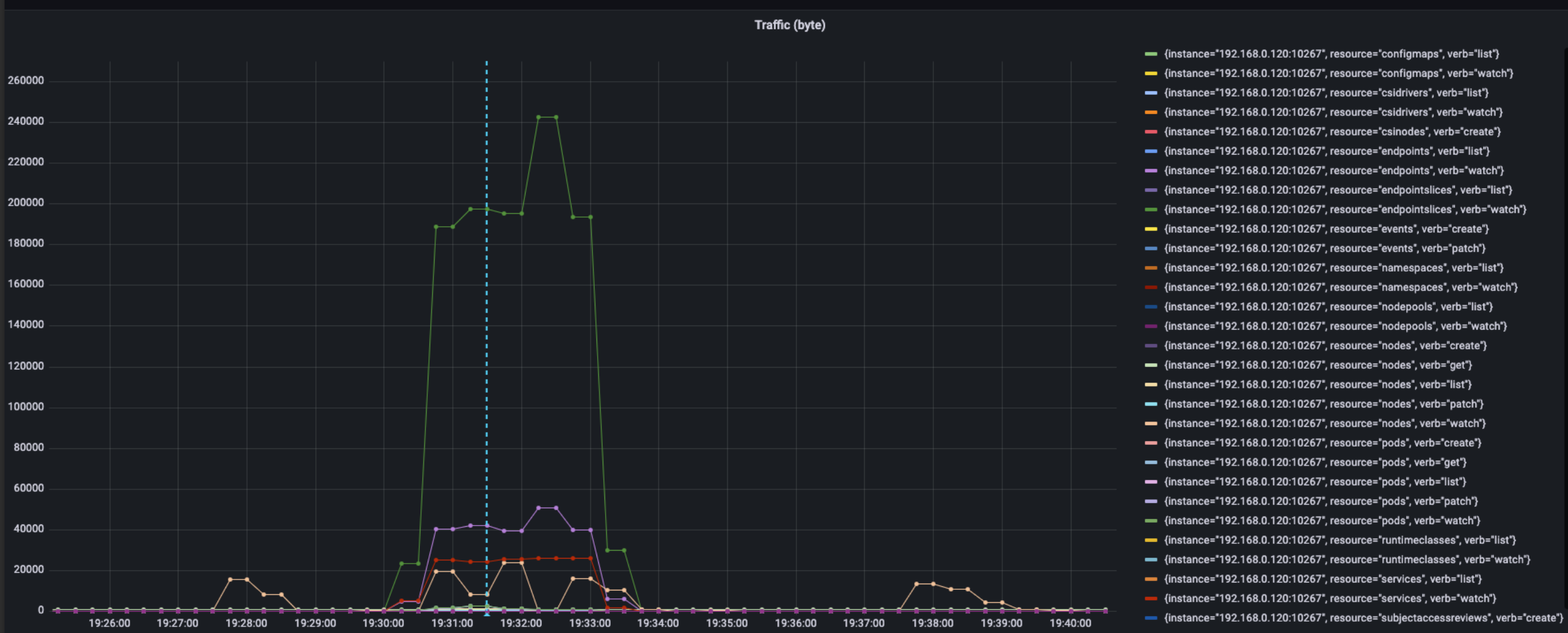The width and height of the screenshot is (1568, 633).
Task: Click the services watch legend label
Action: pos(1330,599)
